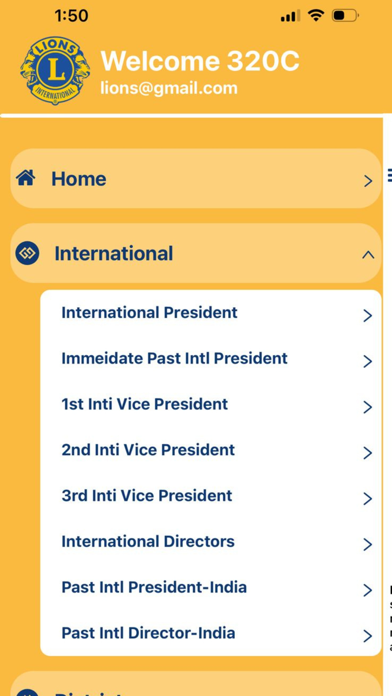
Task: Click the Home house icon
Action: tap(26, 178)
